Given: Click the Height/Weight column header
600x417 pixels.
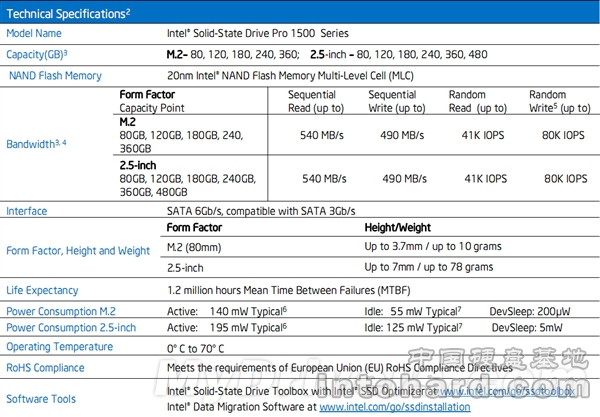Looking at the screenshot, I should [398, 228].
